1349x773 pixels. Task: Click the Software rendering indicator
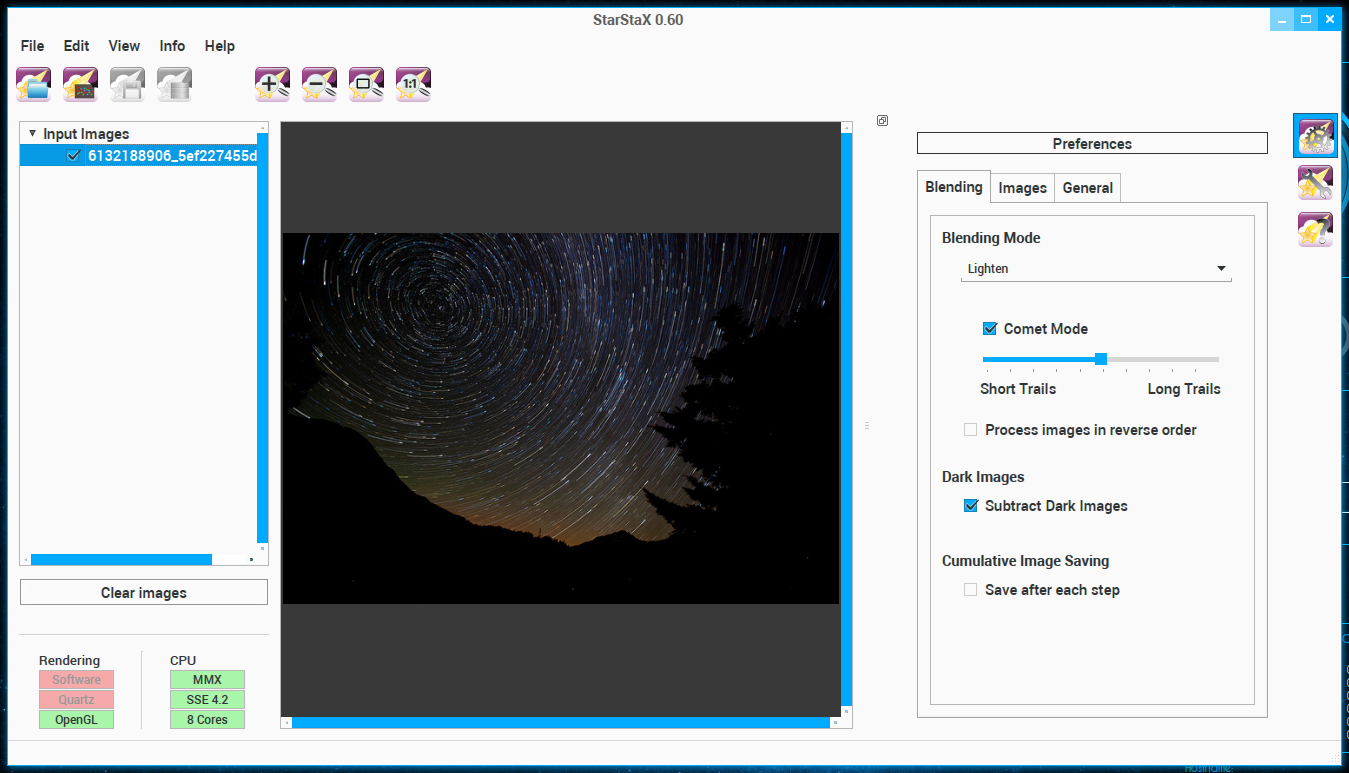(76, 680)
